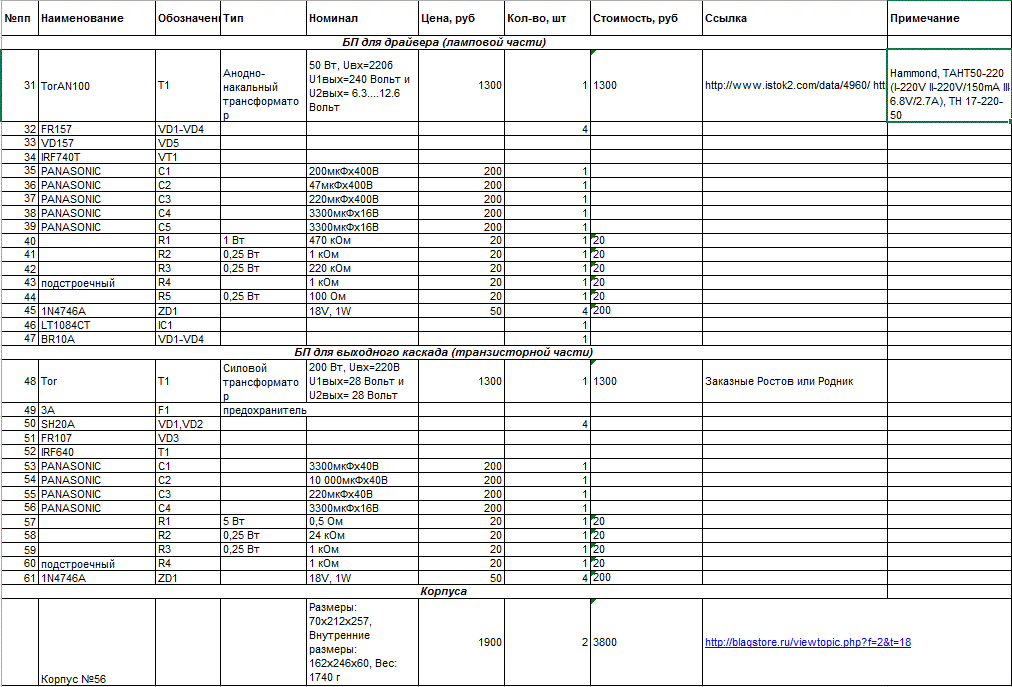Select the 10 000мкФх40В value cell
This screenshot has height=687, width=1012.
[x=363, y=480]
